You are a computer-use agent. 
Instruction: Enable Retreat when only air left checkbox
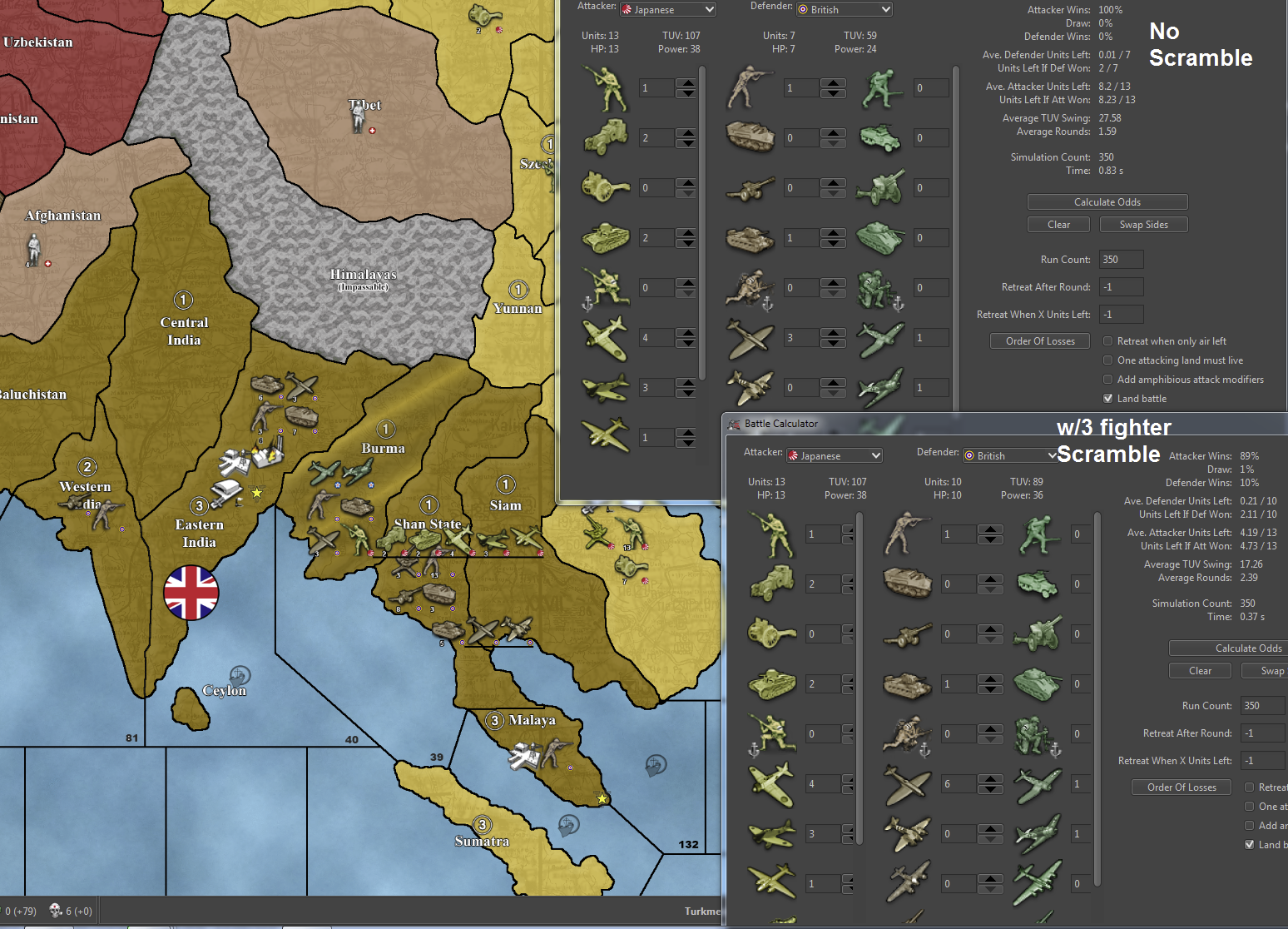(1108, 341)
